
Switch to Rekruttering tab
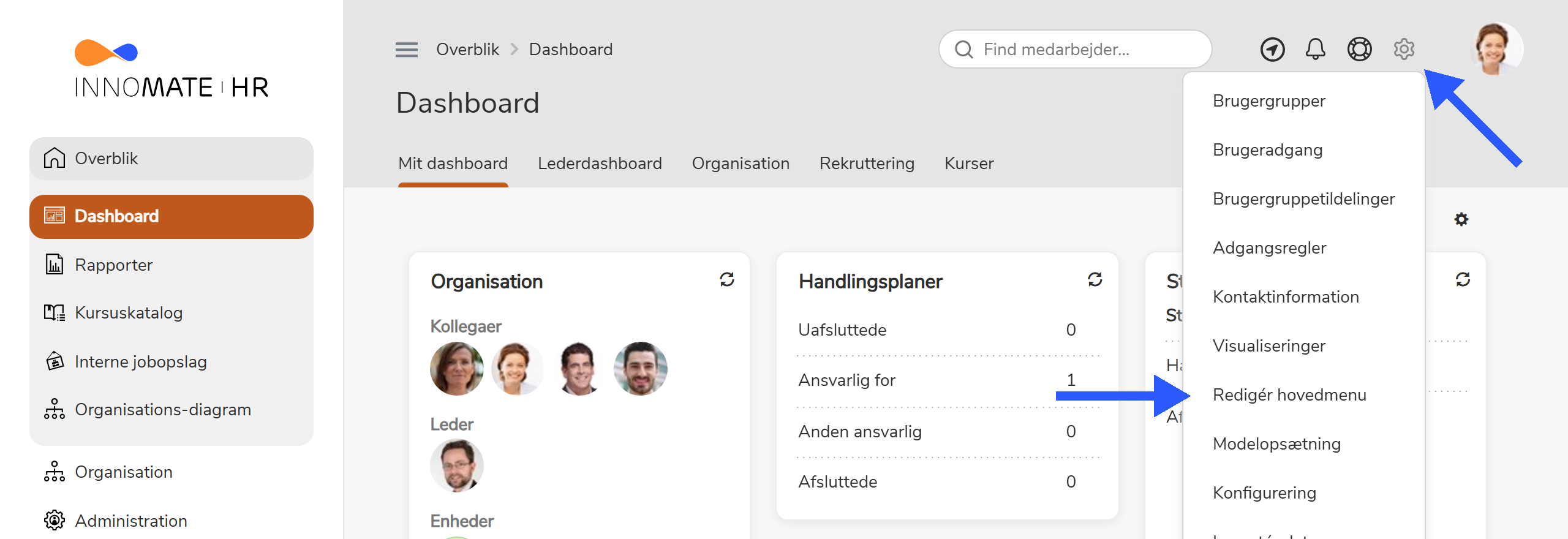(x=867, y=164)
